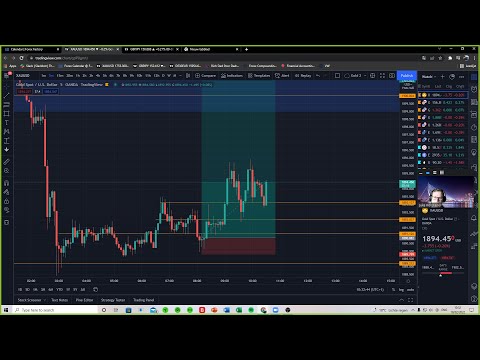The height and width of the screenshot is (360, 480).
Task: Click the browser address bar
Action: (220, 58)
